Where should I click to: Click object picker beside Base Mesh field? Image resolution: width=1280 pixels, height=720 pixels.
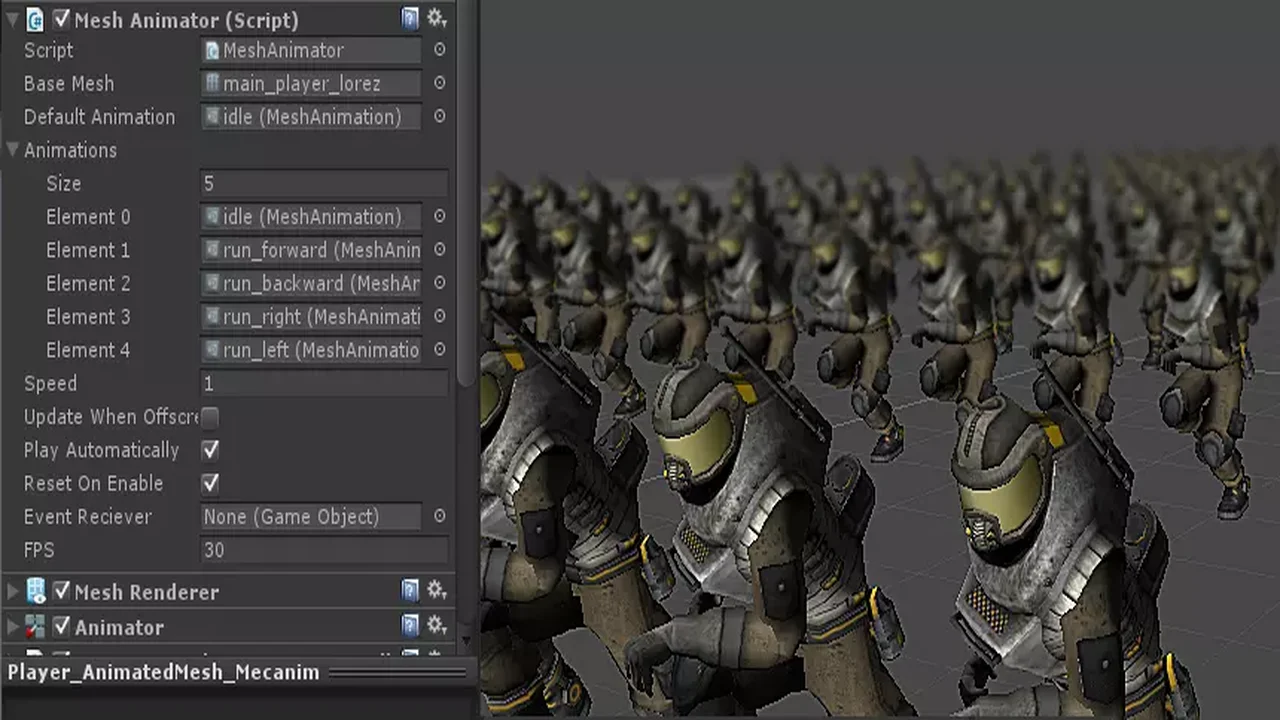pyautogui.click(x=439, y=83)
